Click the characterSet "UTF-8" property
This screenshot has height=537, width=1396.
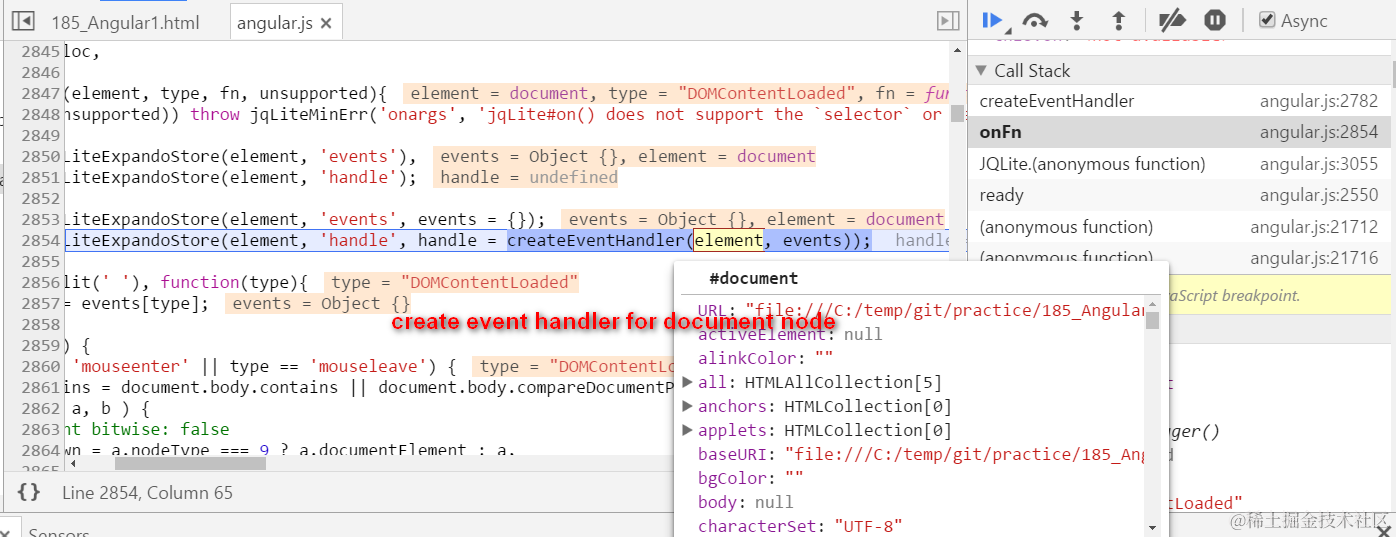800,526
